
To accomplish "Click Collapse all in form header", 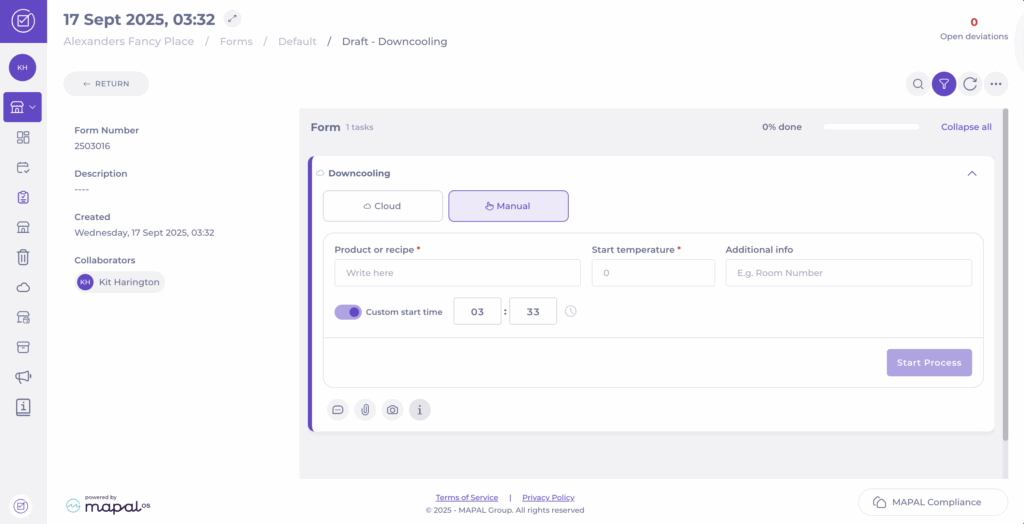I will coord(966,127).
